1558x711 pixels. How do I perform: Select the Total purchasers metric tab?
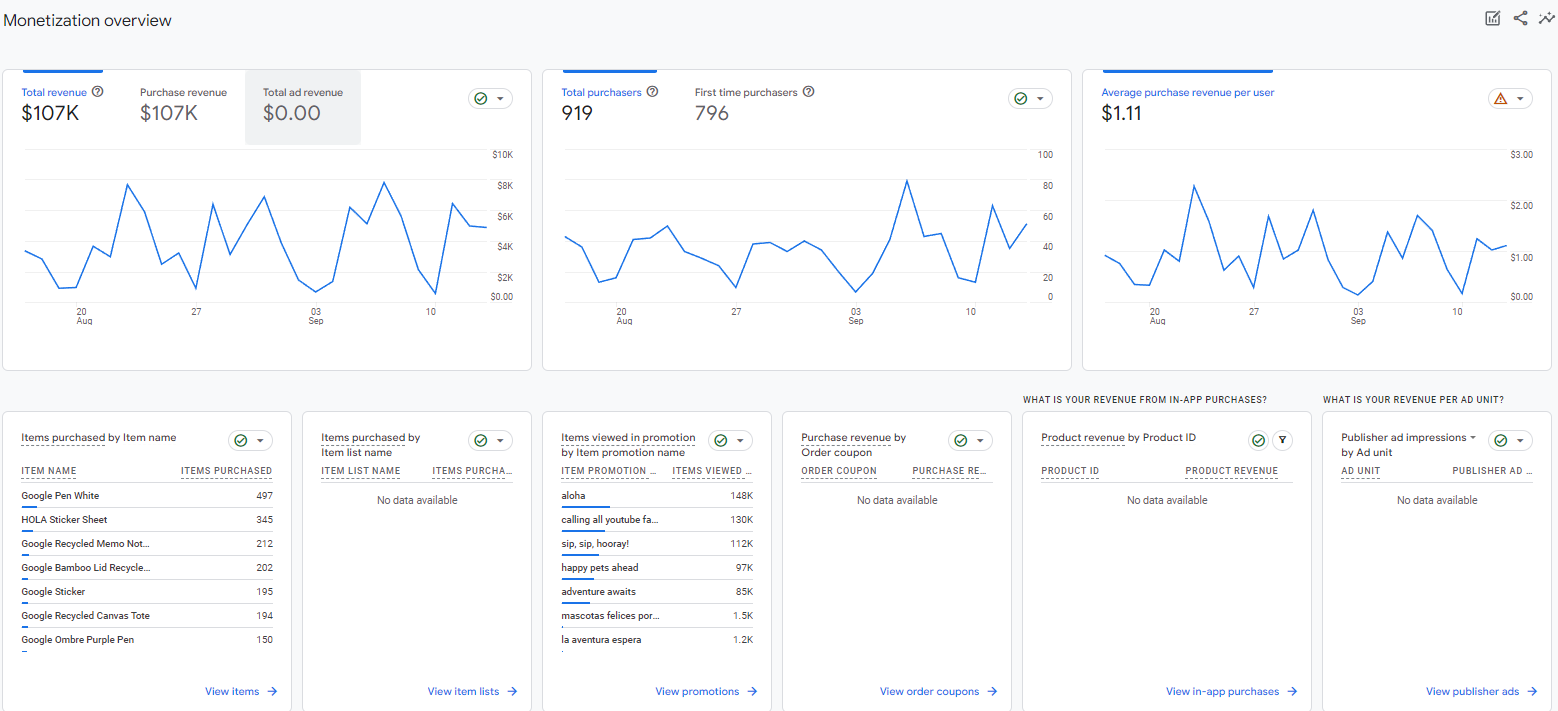tap(610, 105)
